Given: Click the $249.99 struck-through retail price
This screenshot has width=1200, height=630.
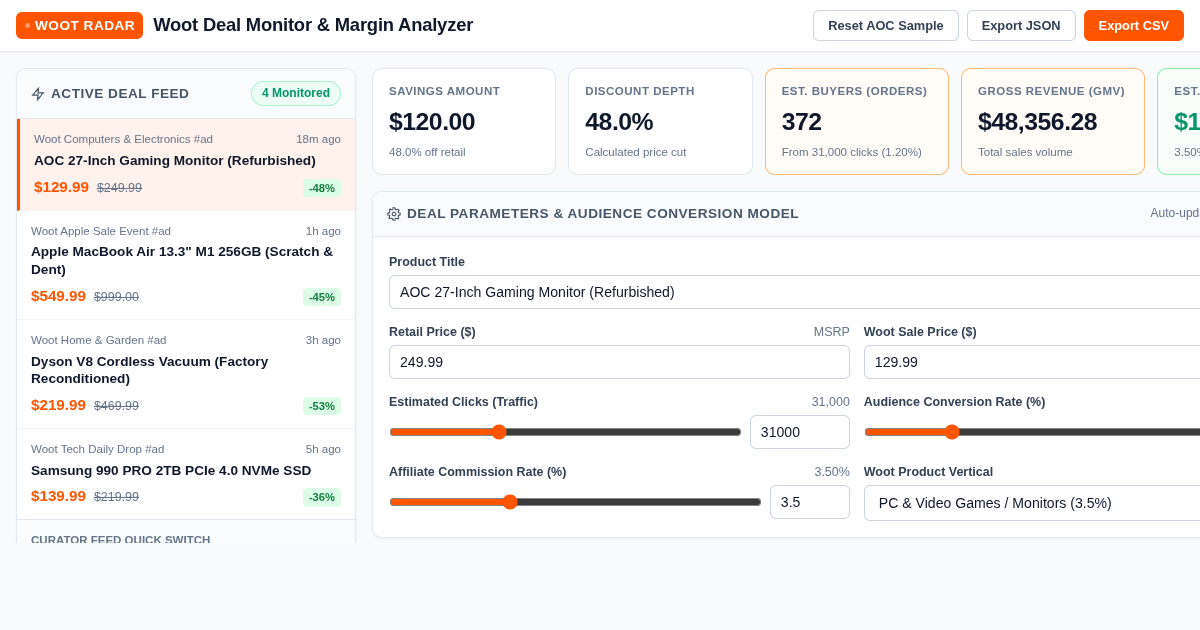Looking at the screenshot, I should click(x=119, y=188).
